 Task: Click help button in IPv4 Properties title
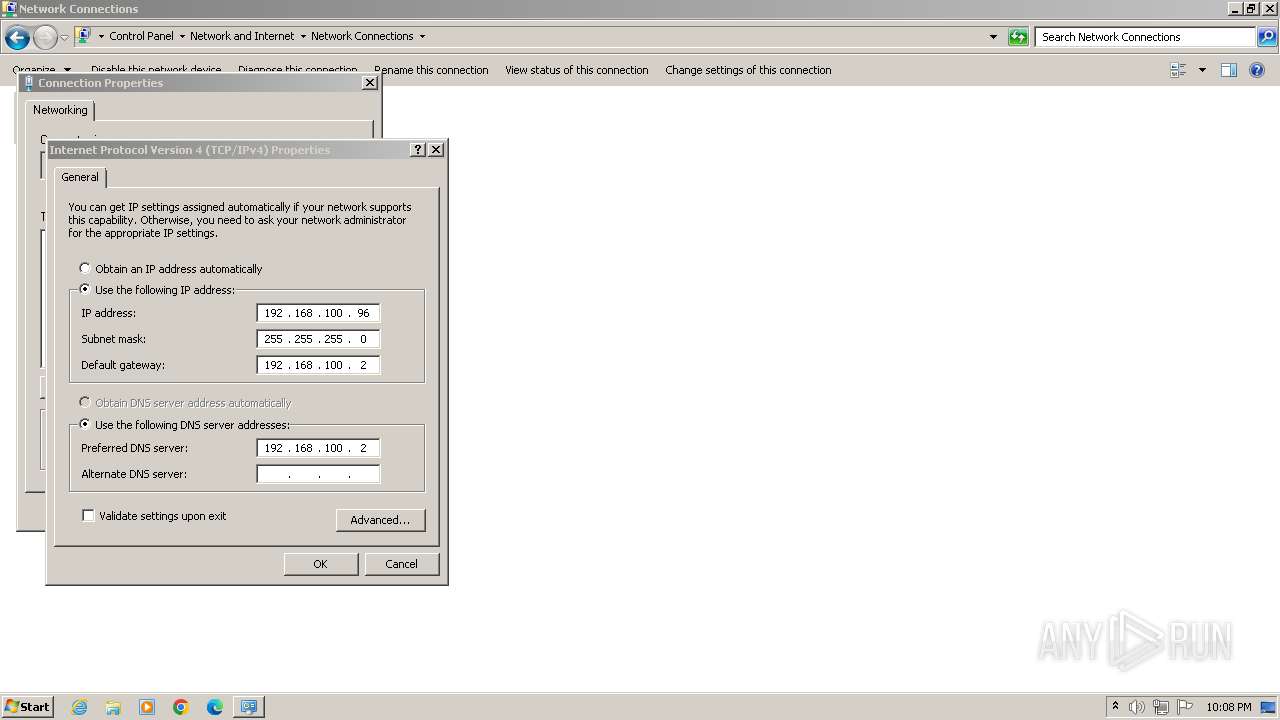pos(418,150)
